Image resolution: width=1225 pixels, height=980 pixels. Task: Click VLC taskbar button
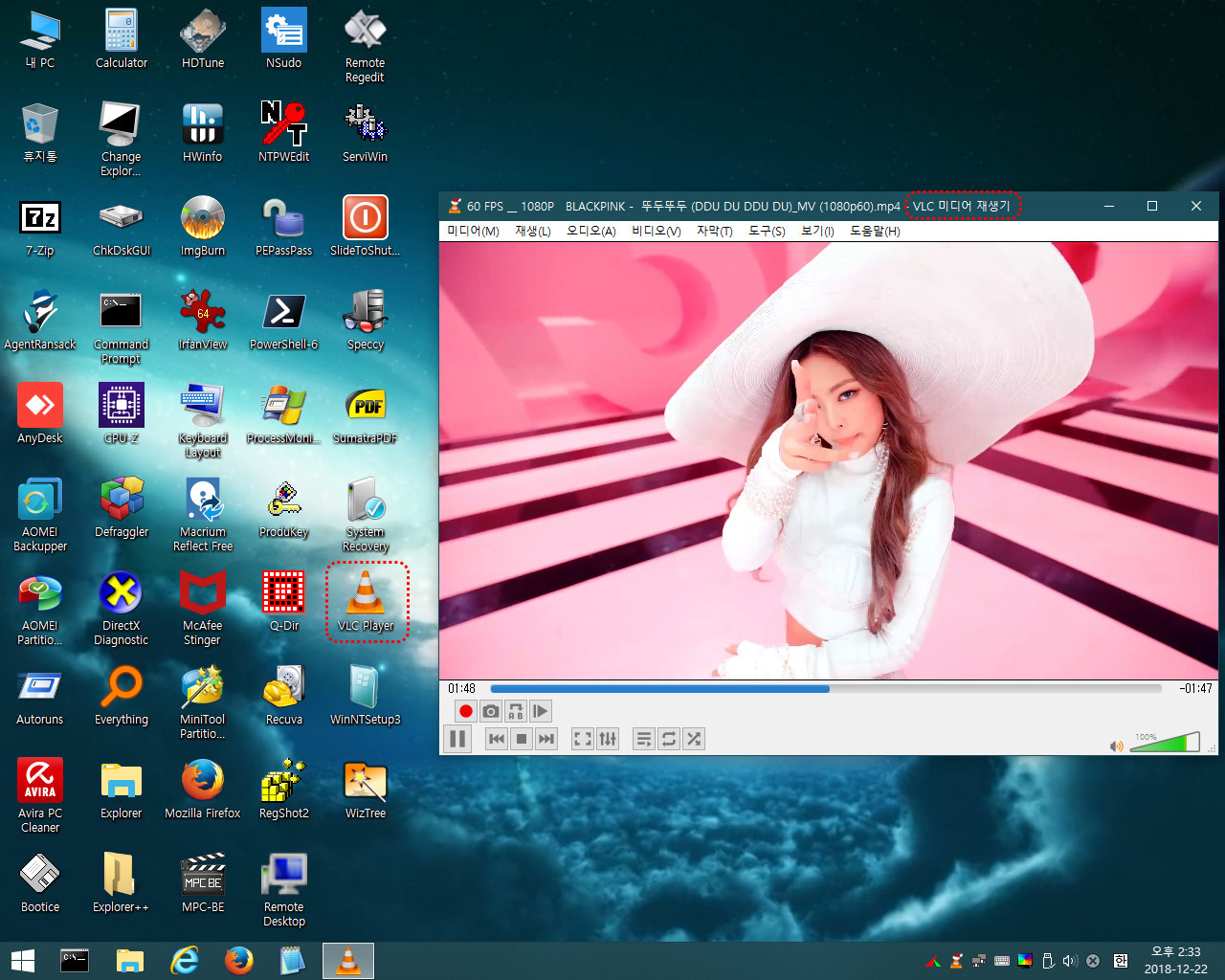348,961
